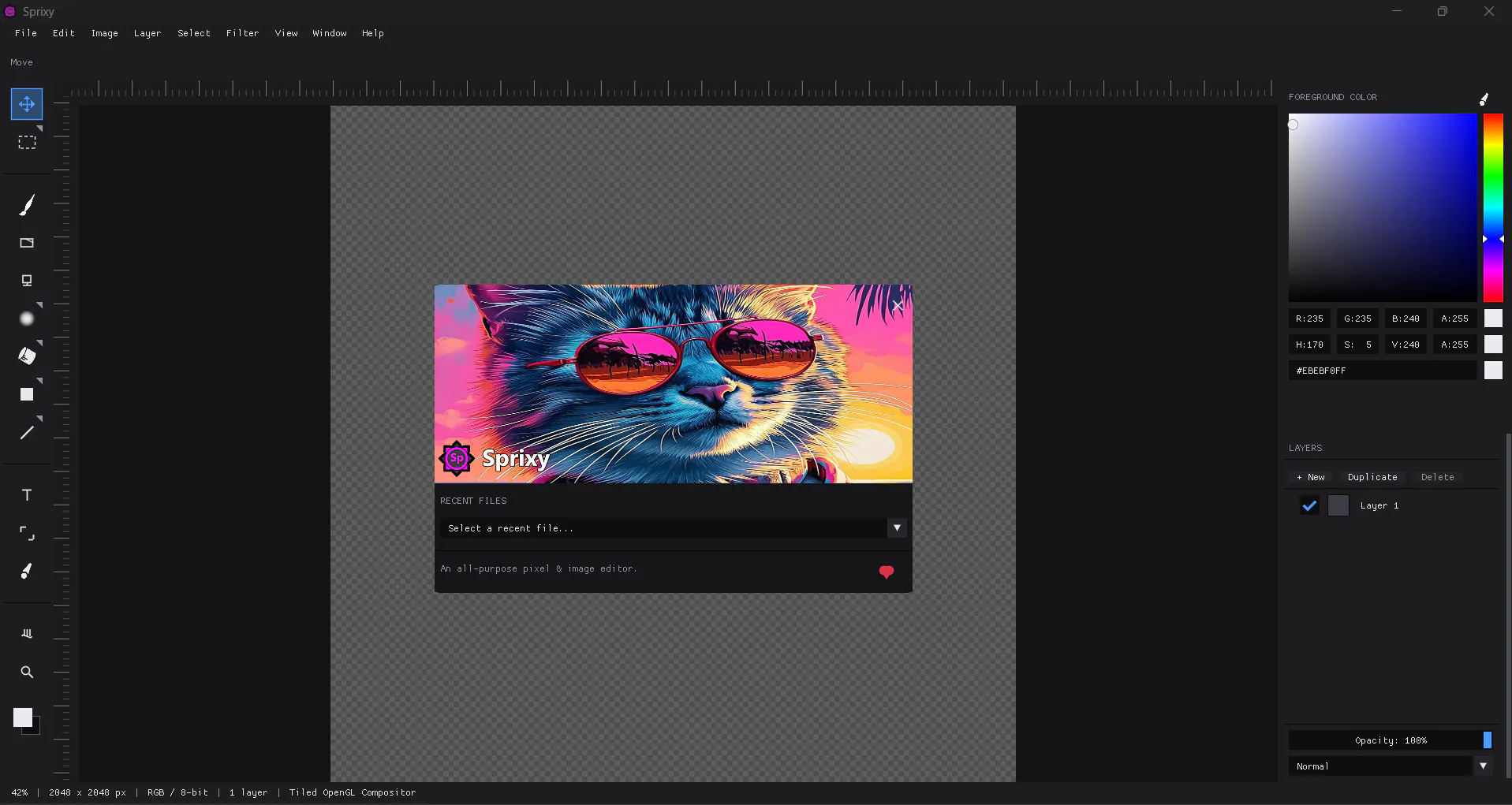Click the A:255 alpha field in HSV row

1454,345
